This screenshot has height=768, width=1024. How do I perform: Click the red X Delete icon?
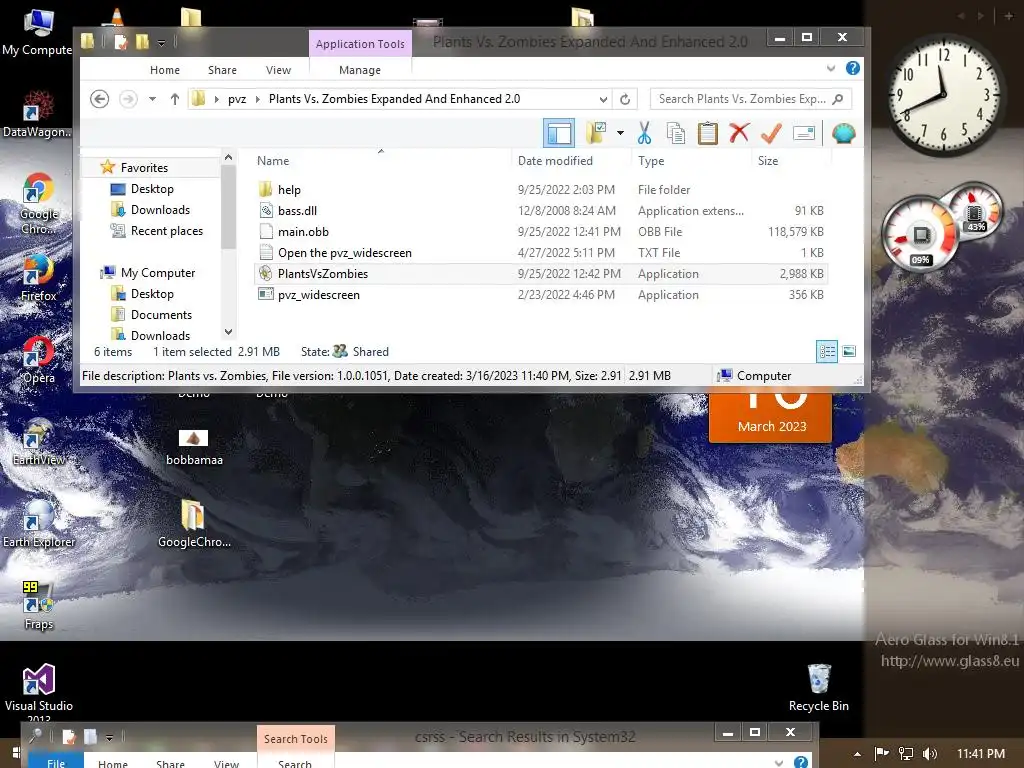click(739, 133)
